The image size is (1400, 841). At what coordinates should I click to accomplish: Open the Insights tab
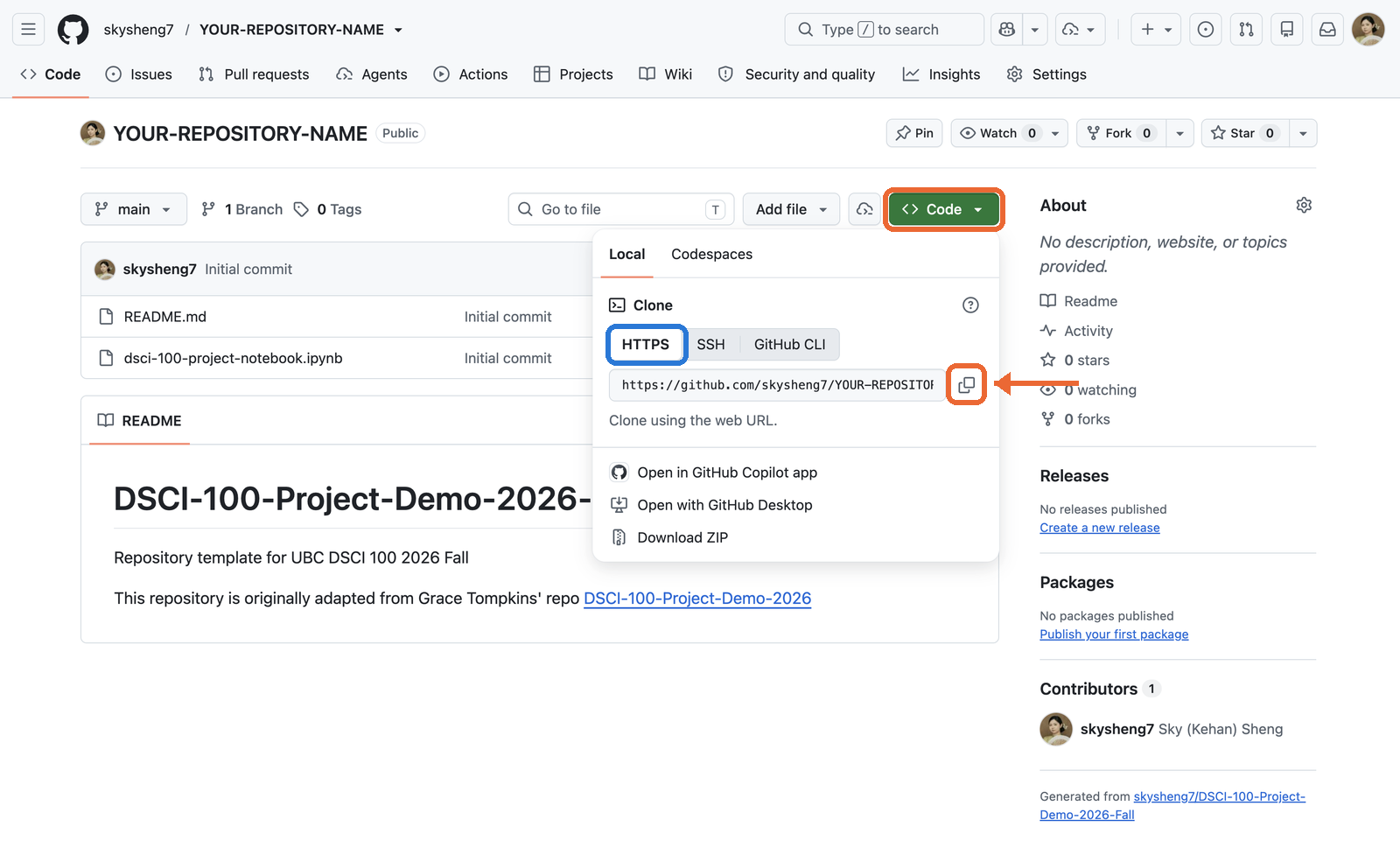point(941,74)
